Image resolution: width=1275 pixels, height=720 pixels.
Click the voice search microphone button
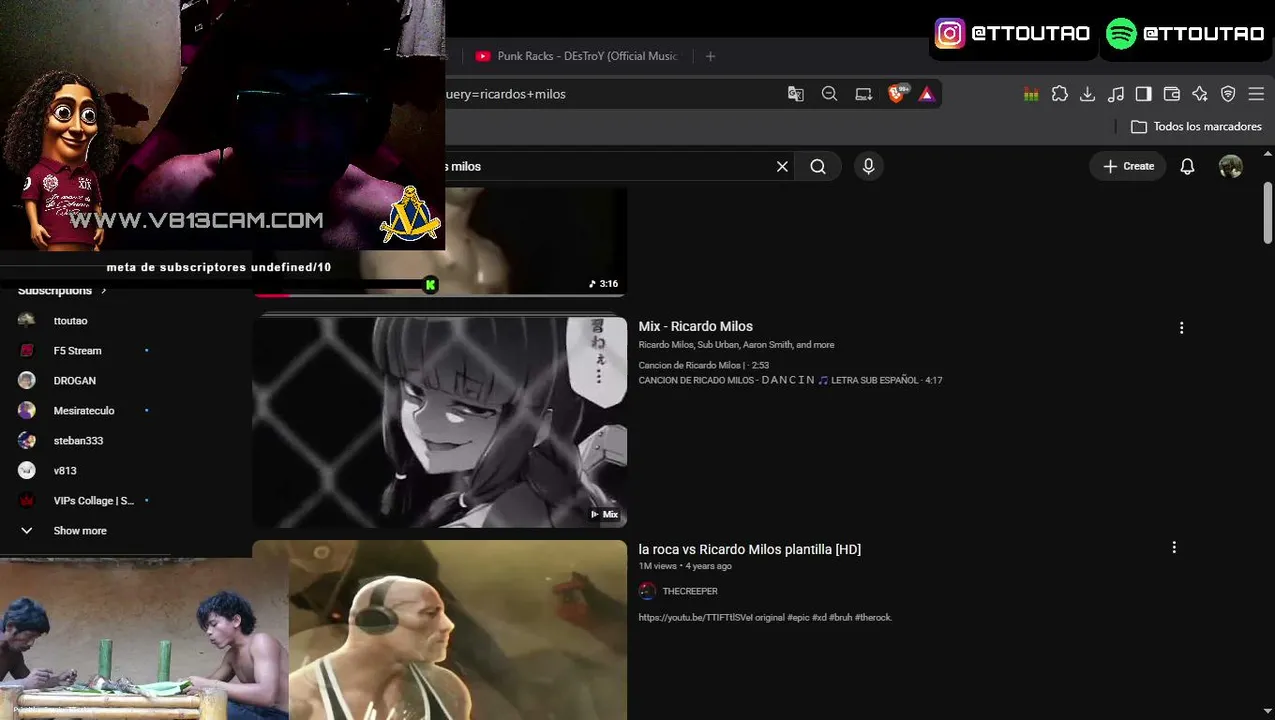coord(868,167)
